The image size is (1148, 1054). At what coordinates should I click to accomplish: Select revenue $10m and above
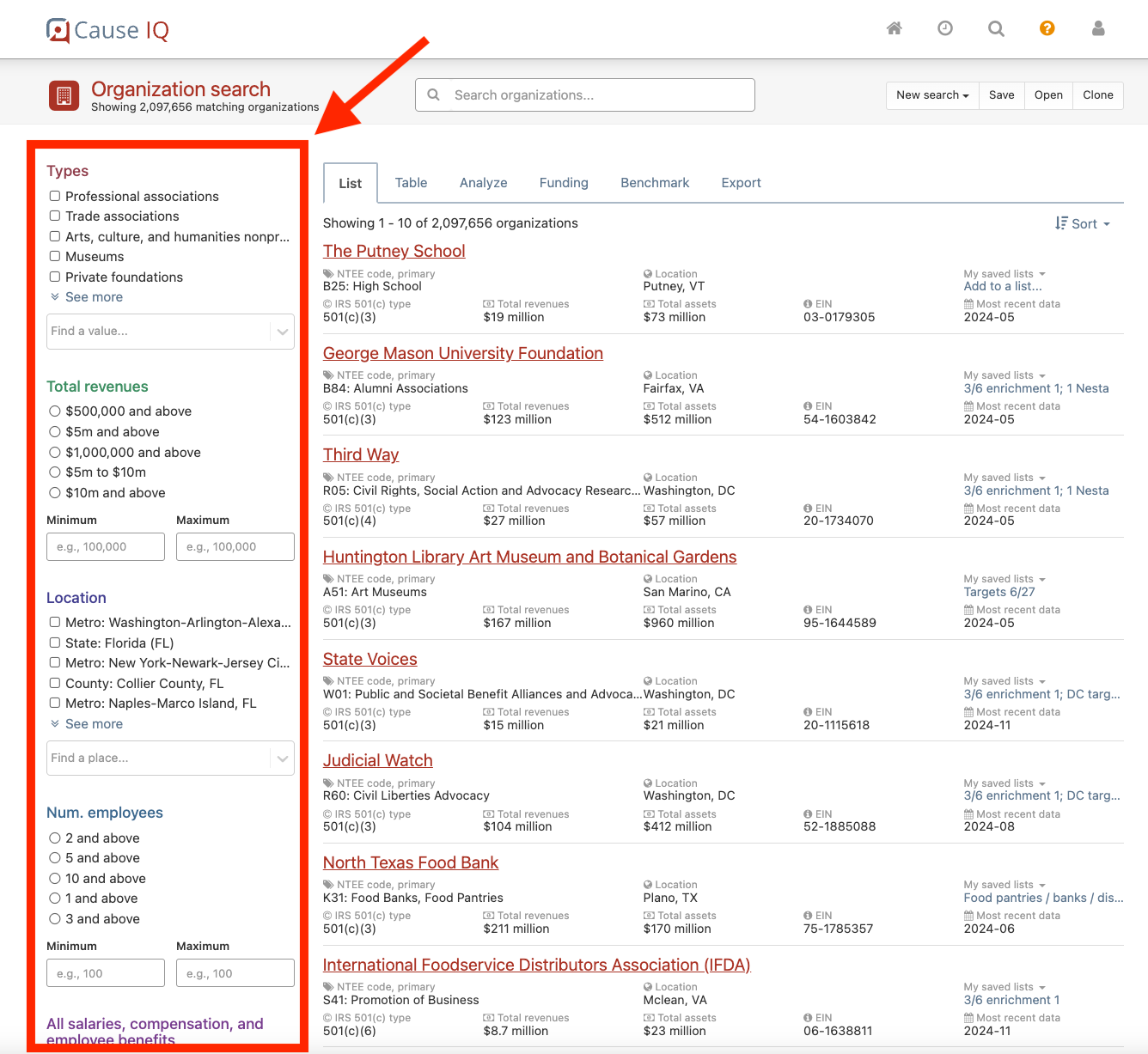pos(55,492)
